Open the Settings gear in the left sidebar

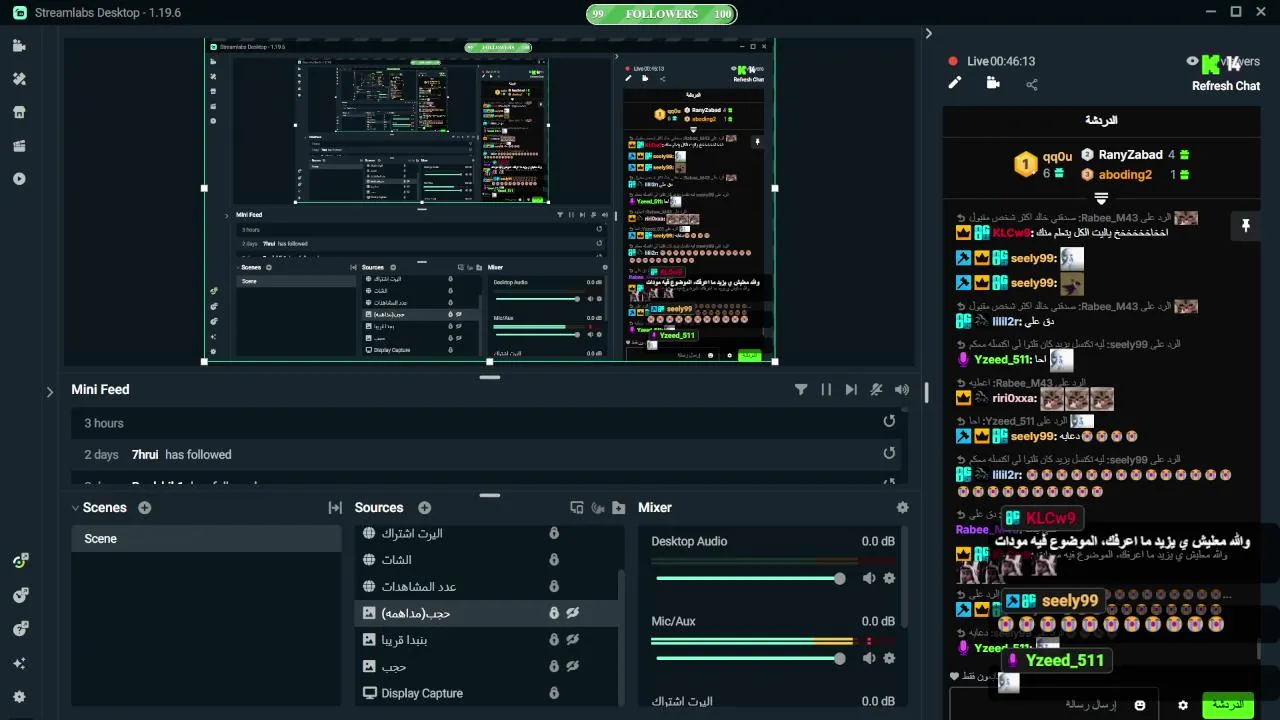19,697
